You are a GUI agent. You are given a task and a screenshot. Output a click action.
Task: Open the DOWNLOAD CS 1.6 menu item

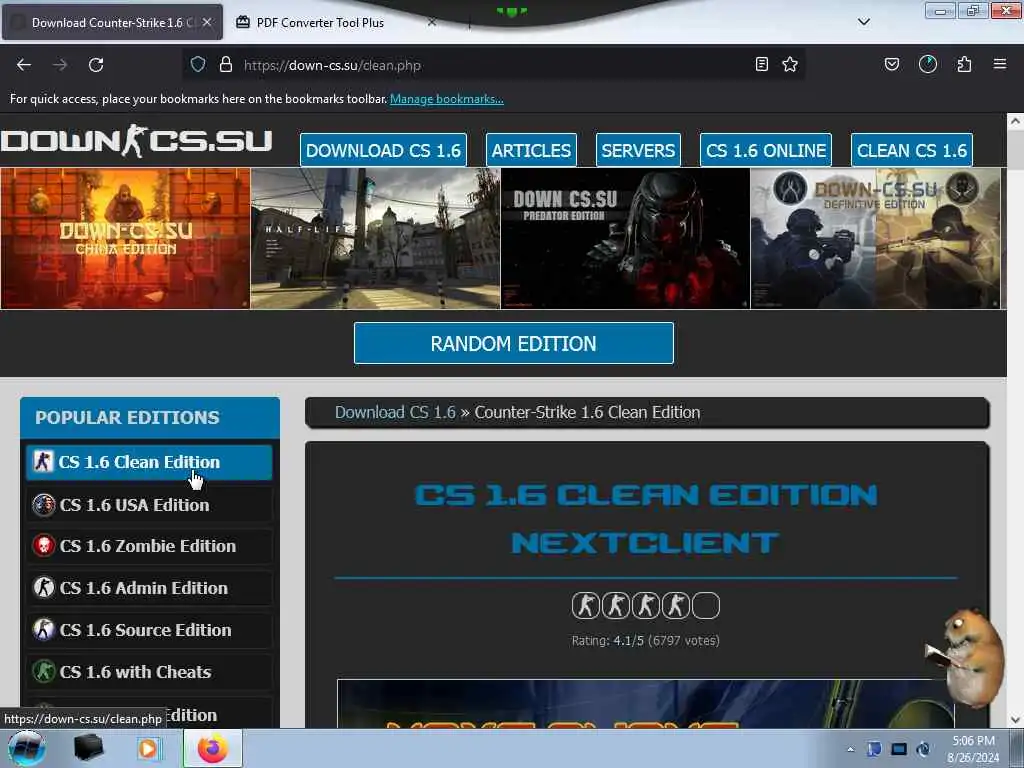pos(383,150)
